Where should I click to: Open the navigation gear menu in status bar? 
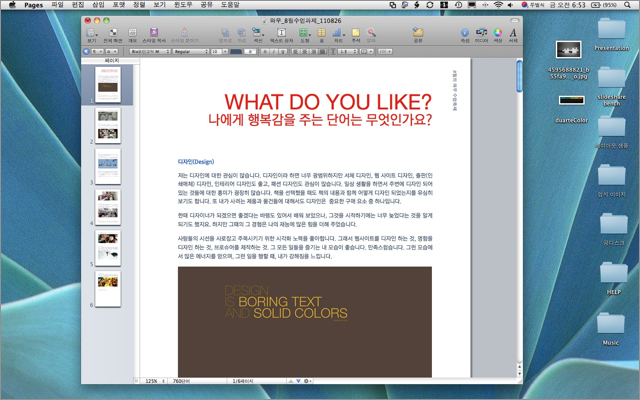click(307, 381)
